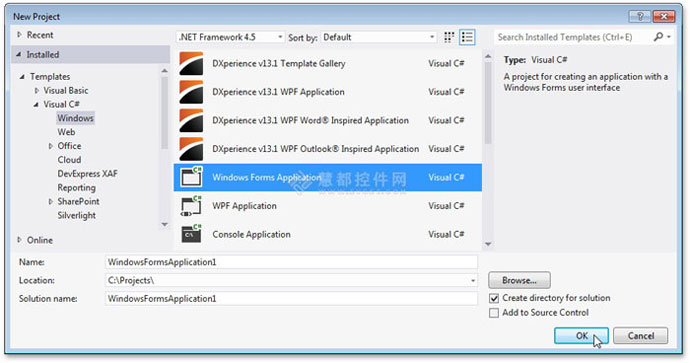The image size is (690, 363).
Task: Select the Windows tree item
Action: (x=75, y=118)
